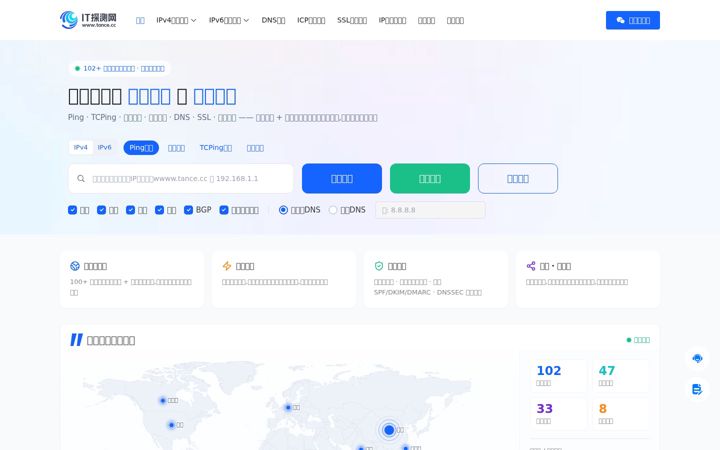Select the Ping test tab
This screenshot has width=720, height=450.
coord(141,147)
